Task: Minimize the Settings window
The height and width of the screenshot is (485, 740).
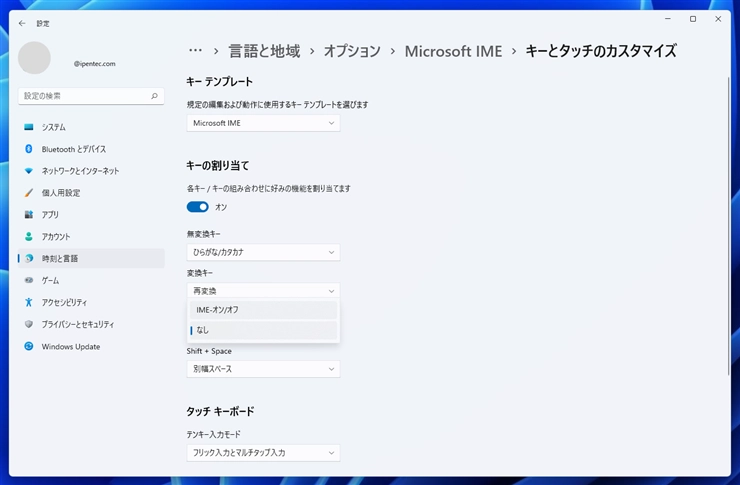Action: [668, 19]
